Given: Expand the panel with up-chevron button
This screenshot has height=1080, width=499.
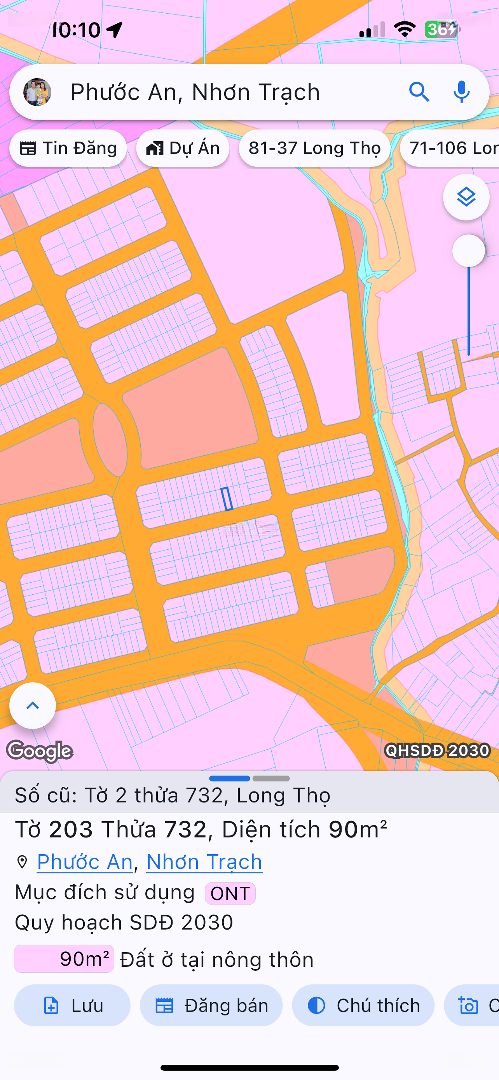Looking at the screenshot, I should [32, 705].
